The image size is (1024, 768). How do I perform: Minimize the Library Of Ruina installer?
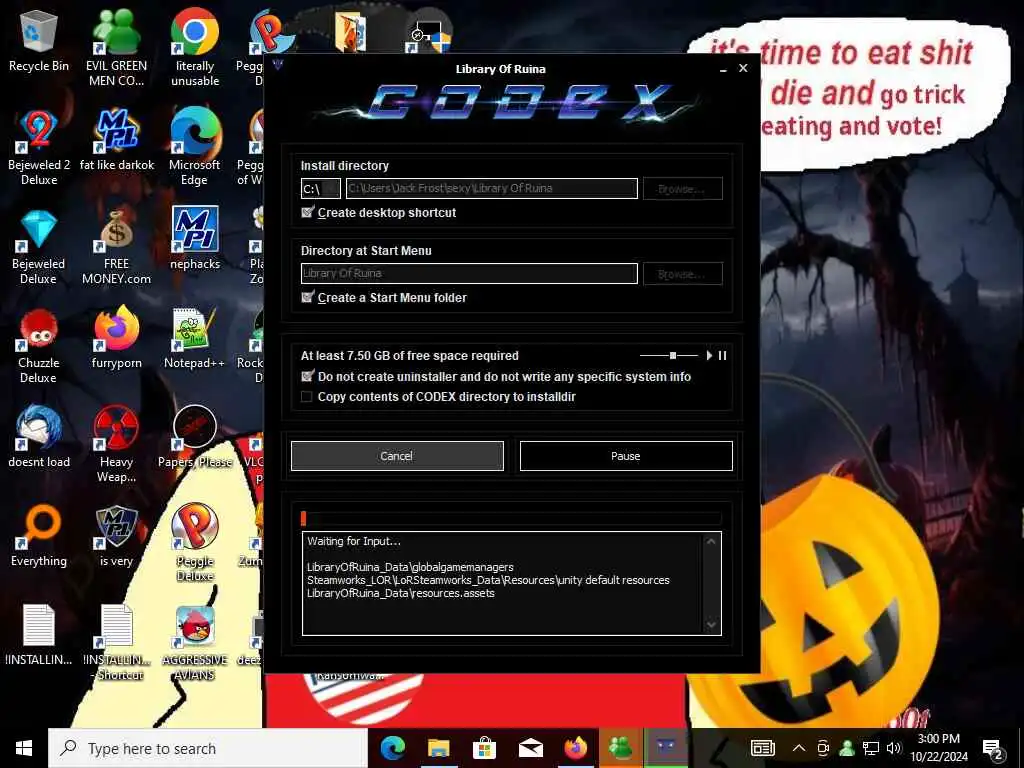click(x=723, y=69)
